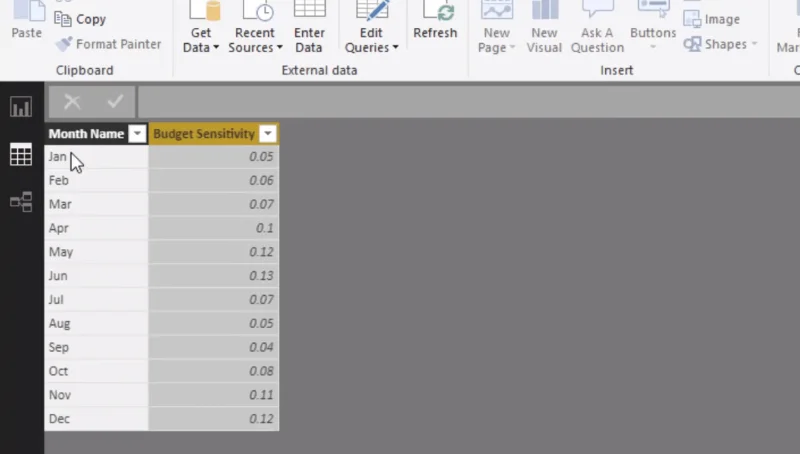800x454 pixels.
Task: Click Ask A Question button
Action: (597, 28)
